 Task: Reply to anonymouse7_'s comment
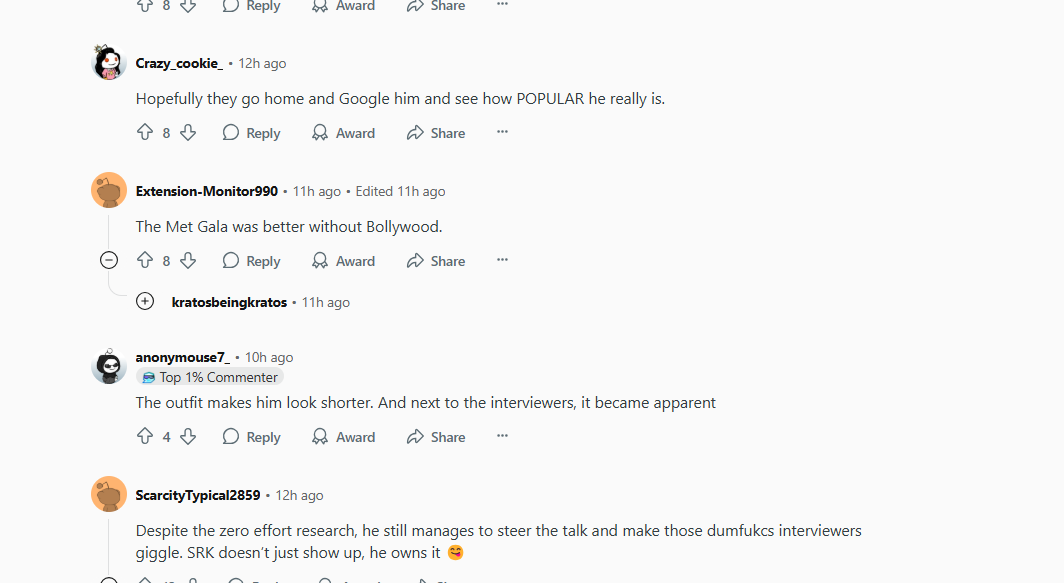click(251, 437)
